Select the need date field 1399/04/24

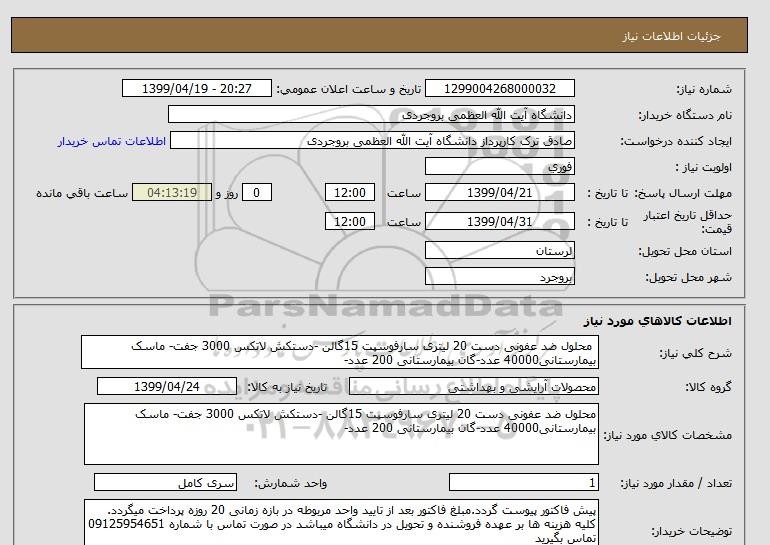167,386
